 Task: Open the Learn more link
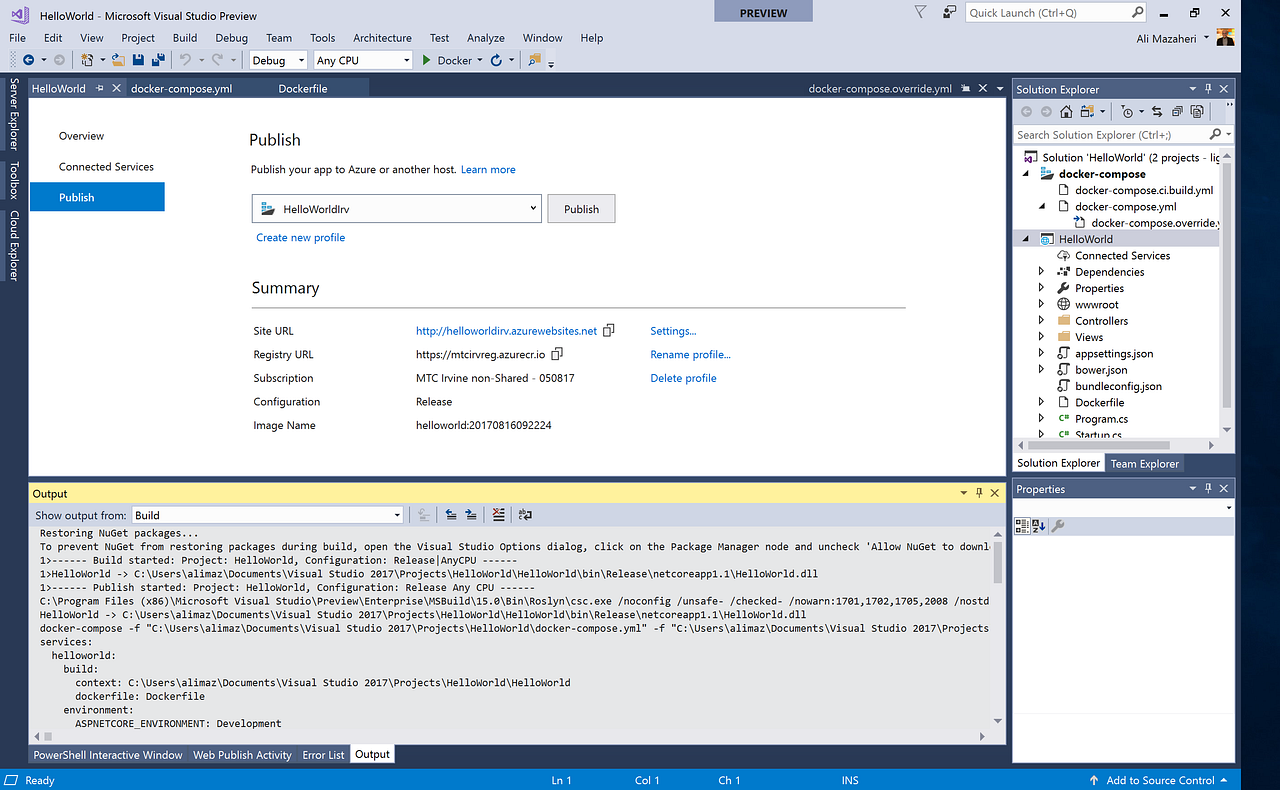pos(488,169)
